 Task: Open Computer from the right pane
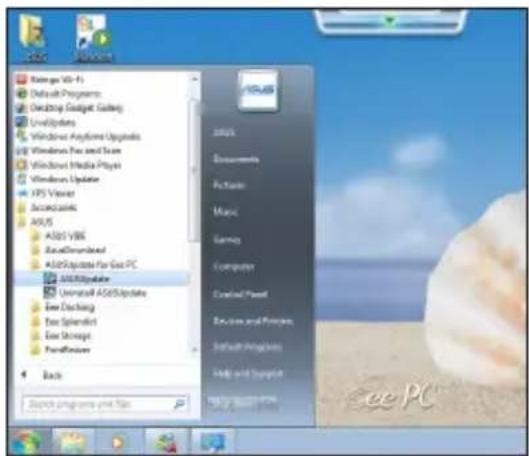(x=234, y=266)
